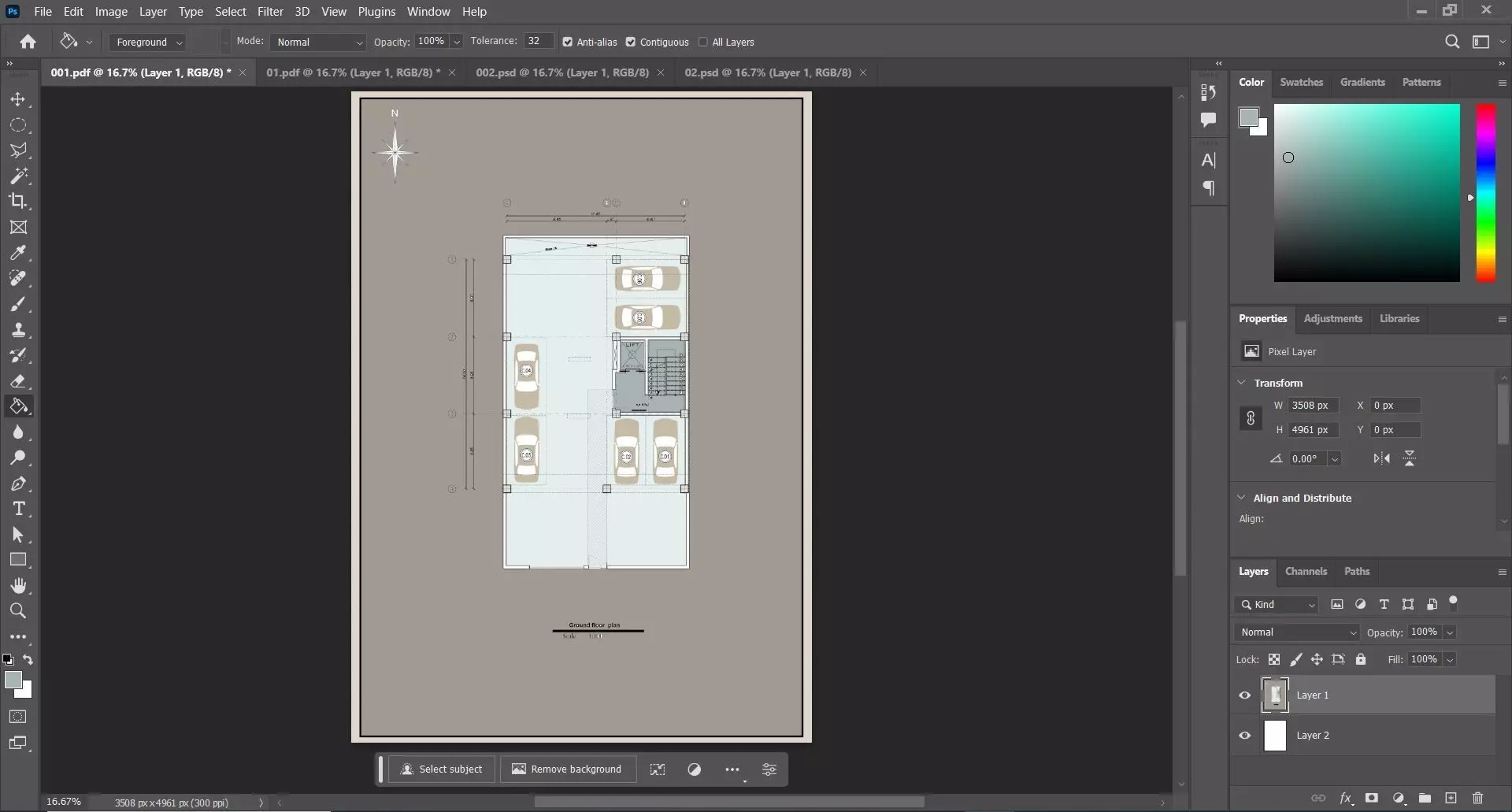Select the Spot Healing Brush tool
The image size is (1512, 812).
(18, 278)
